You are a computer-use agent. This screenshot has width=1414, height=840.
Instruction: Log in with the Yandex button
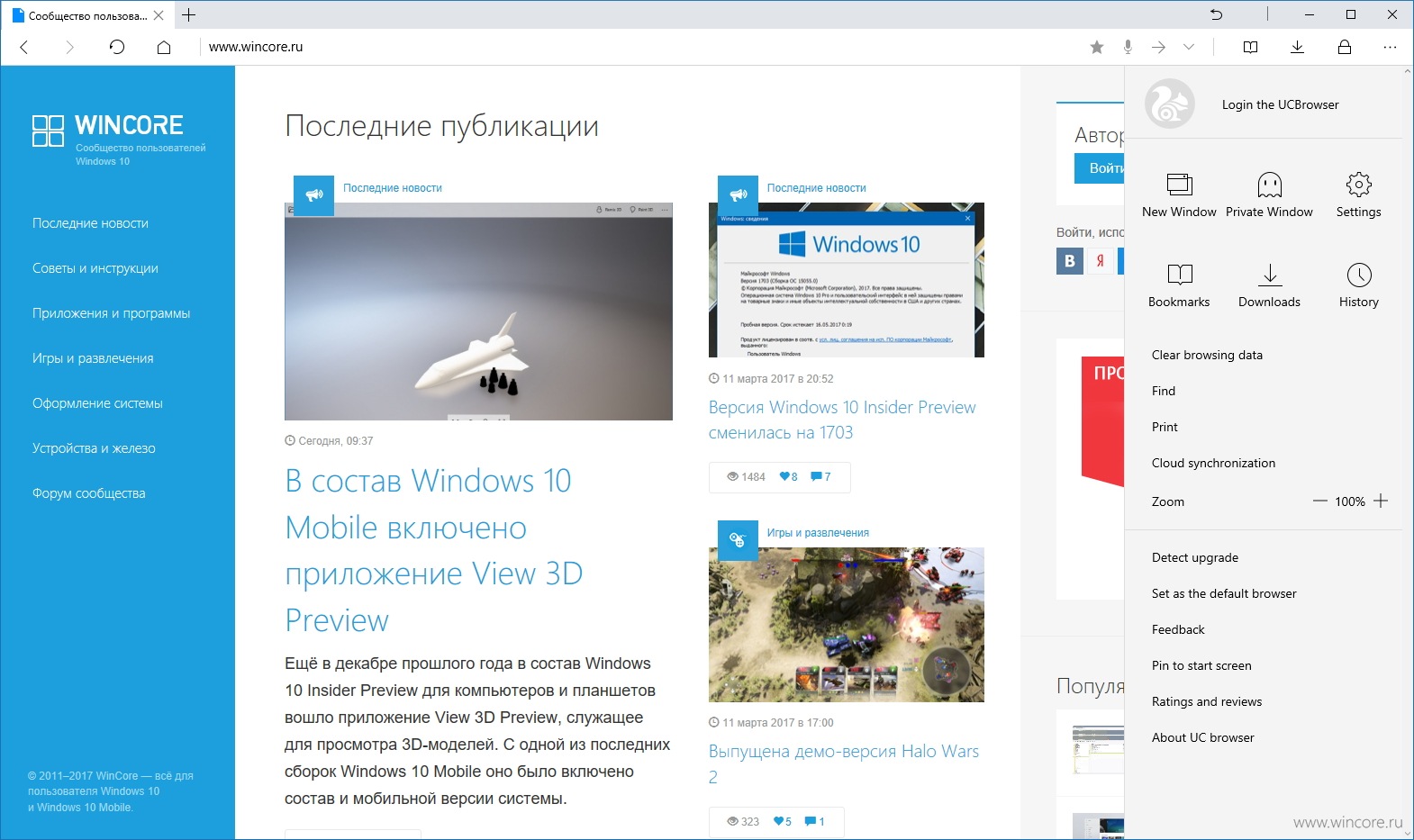coord(1101,261)
